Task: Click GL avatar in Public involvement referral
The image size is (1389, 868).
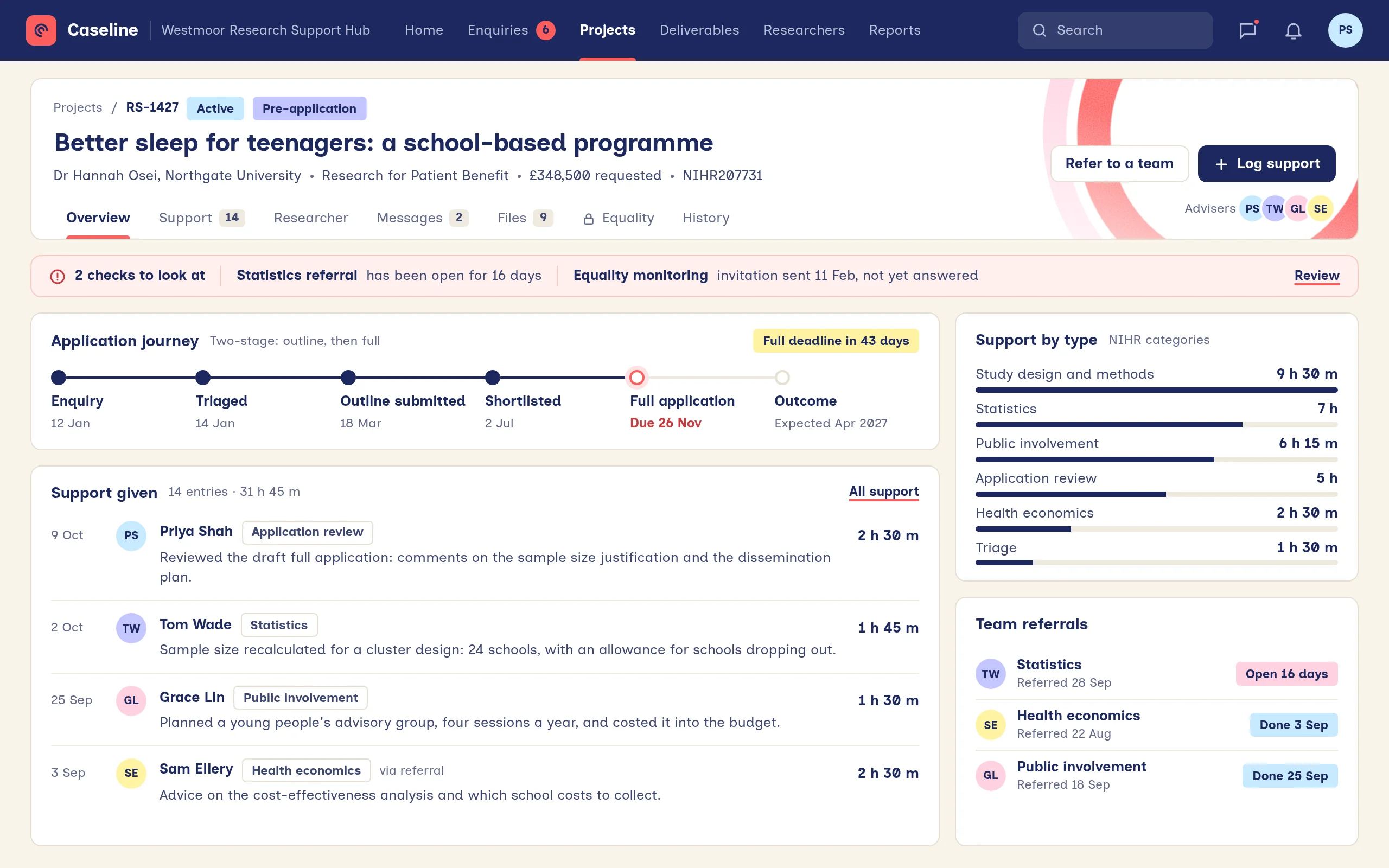Action: click(x=991, y=776)
